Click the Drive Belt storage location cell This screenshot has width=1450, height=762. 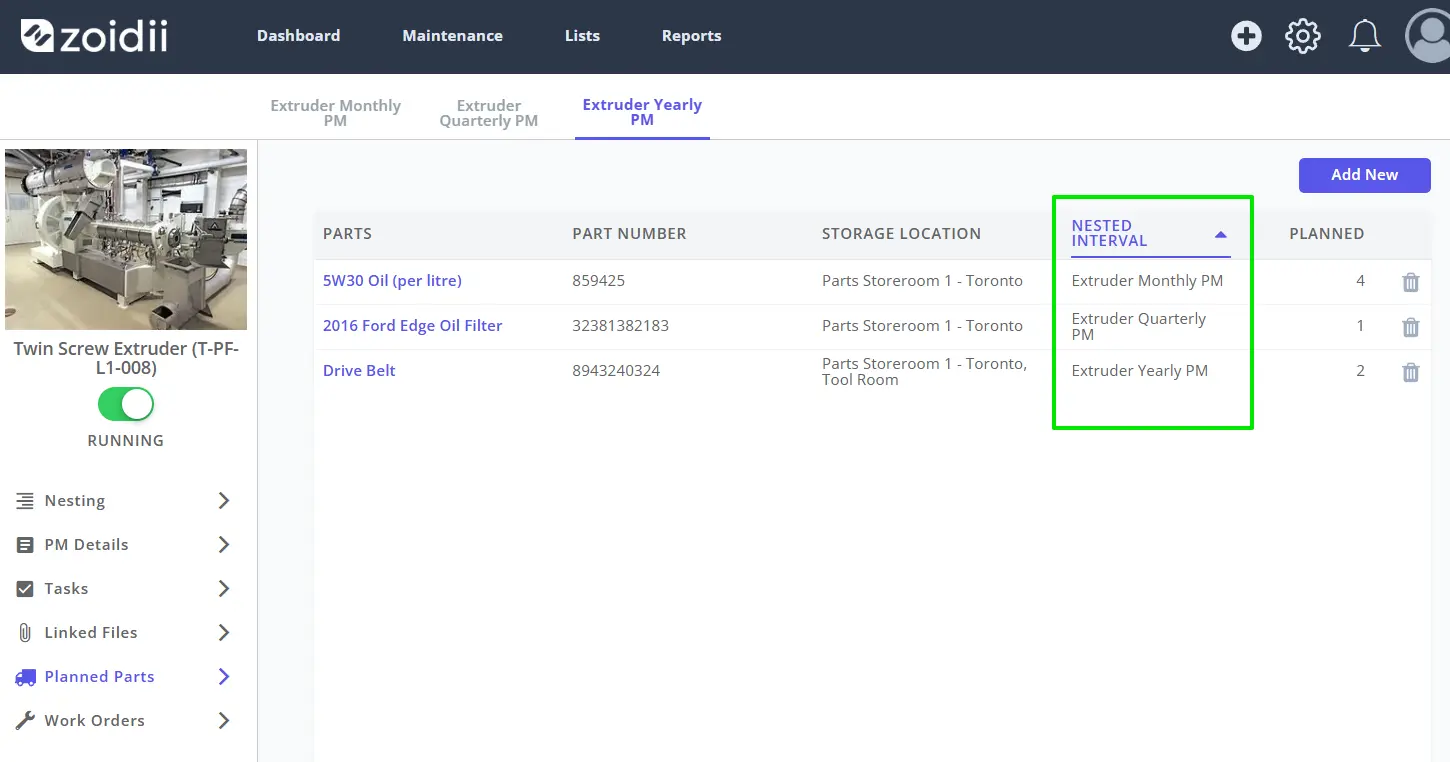point(924,372)
